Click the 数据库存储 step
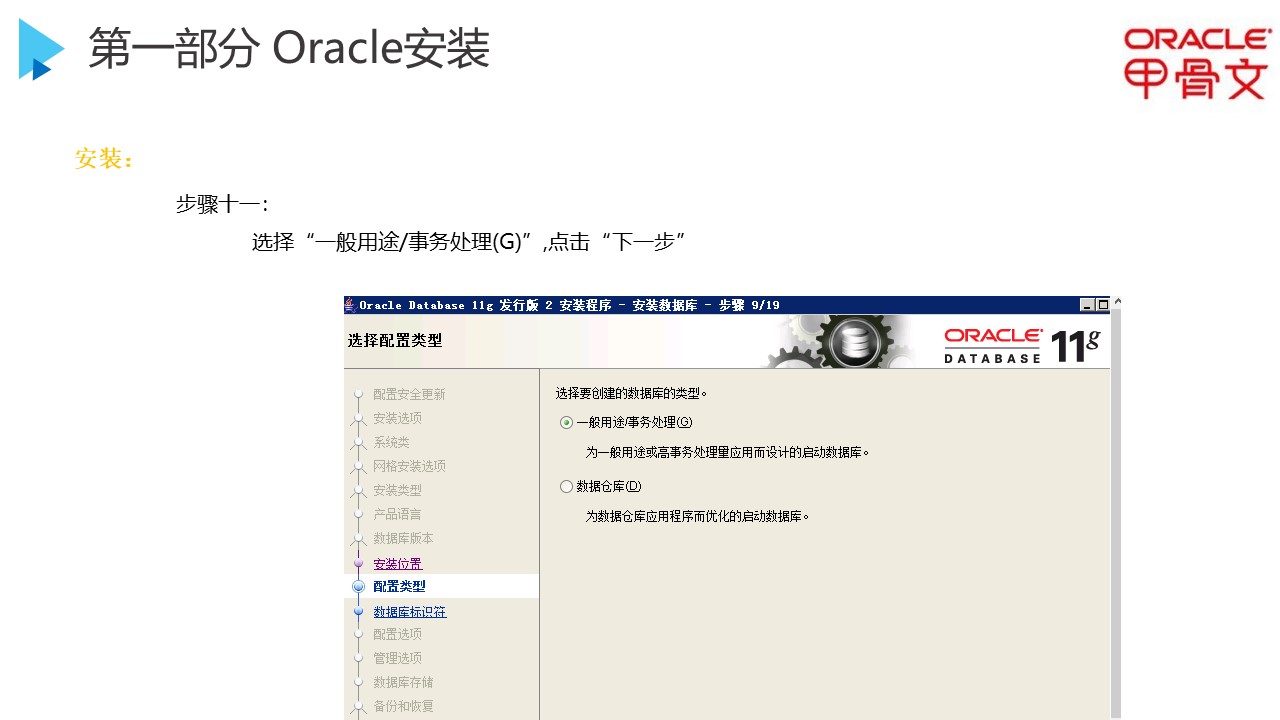This screenshot has height=720, width=1280. tap(403, 682)
